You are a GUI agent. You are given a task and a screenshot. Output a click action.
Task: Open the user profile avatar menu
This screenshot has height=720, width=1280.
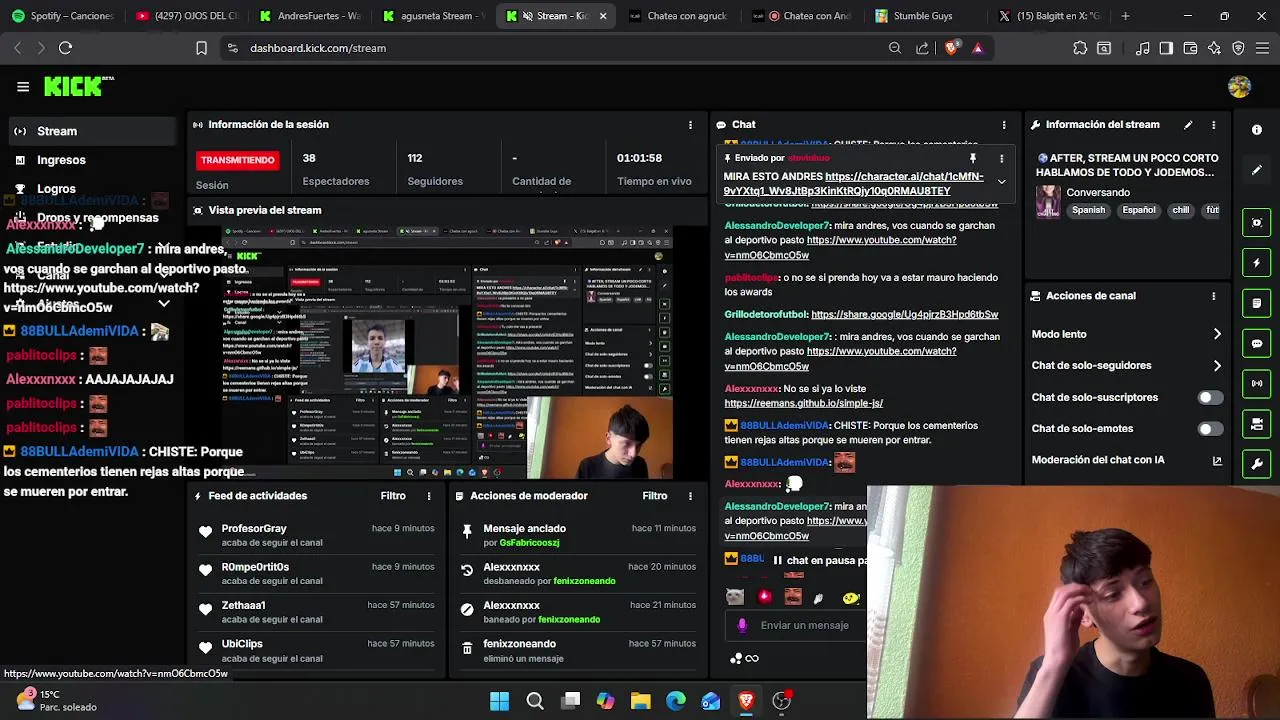tap(1239, 87)
